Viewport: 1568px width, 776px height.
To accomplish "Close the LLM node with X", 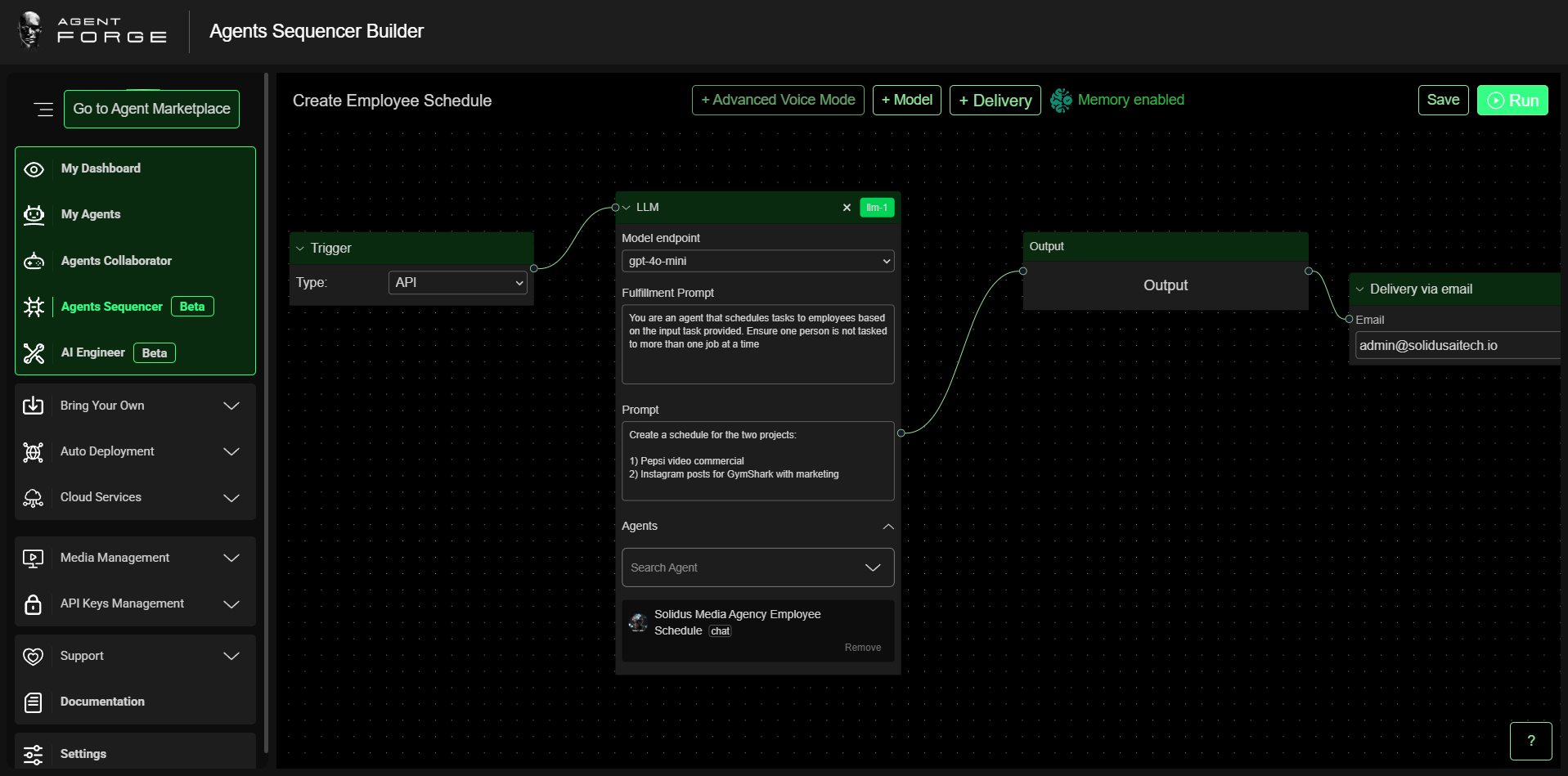I will click(x=847, y=208).
